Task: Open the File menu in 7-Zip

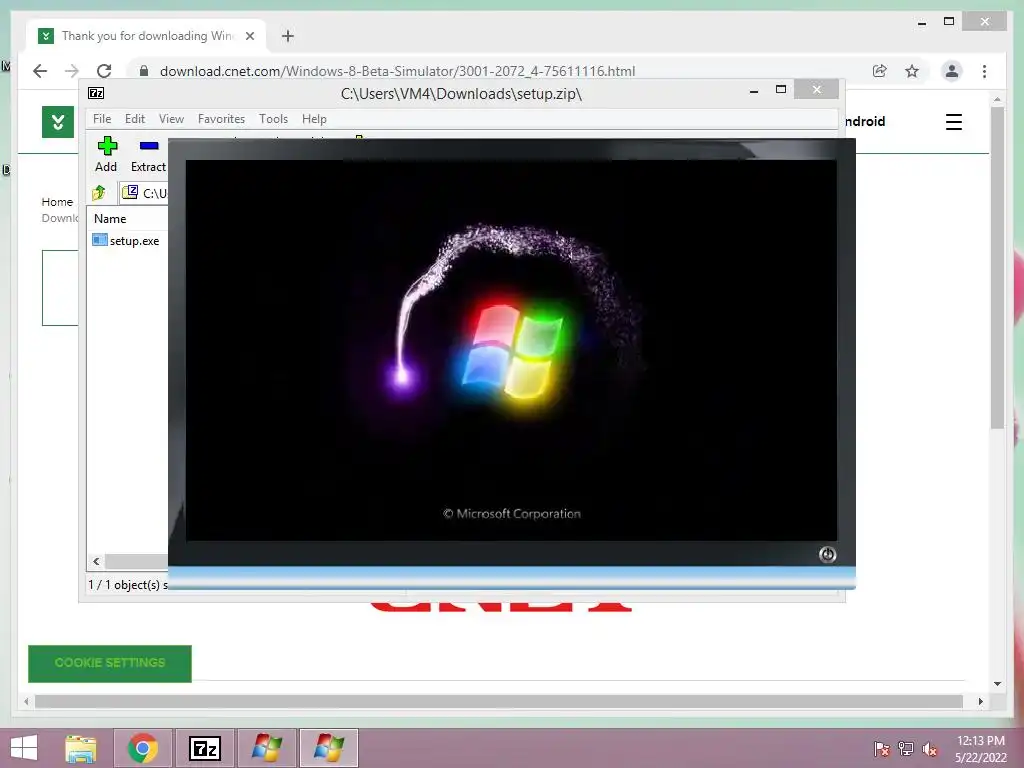Action: 102,119
